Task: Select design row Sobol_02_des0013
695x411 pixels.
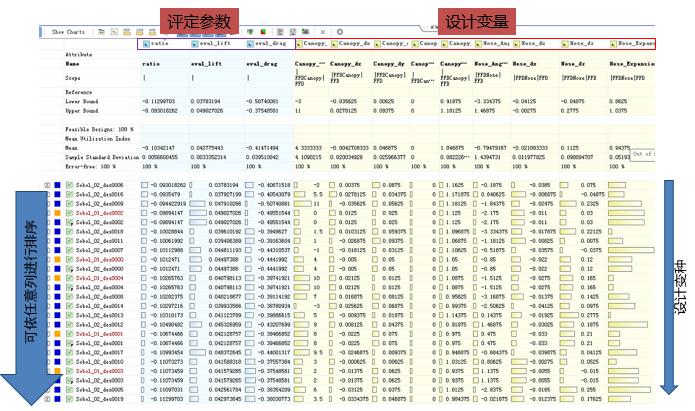Action: [99, 315]
